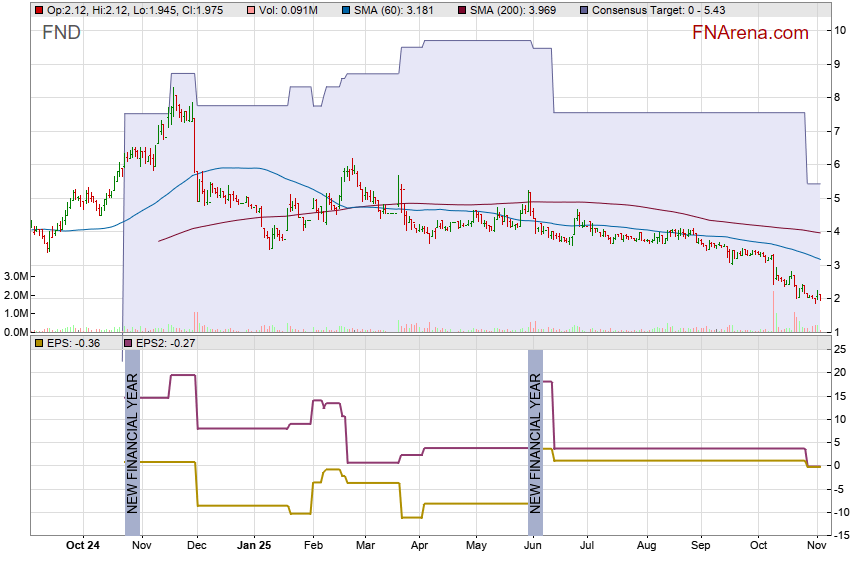This screenshot has width=859, height=566.
Task: Click the 3.0M volume axis label
Action: pos(15,276)
